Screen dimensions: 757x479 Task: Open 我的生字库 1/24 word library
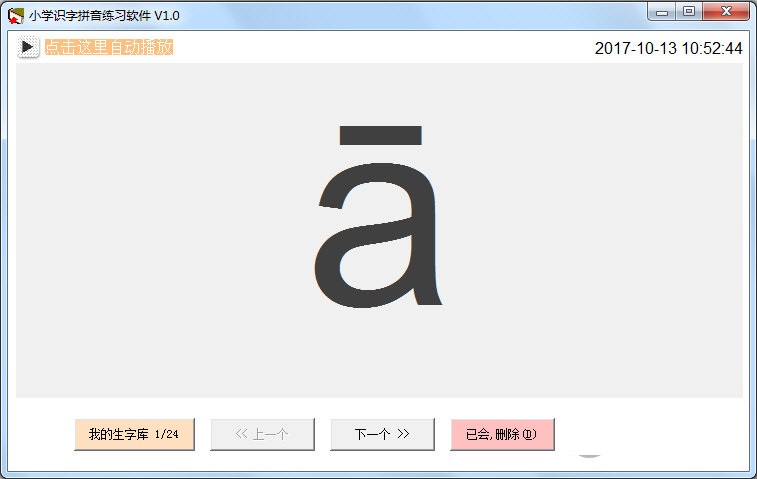pos(134,435)
